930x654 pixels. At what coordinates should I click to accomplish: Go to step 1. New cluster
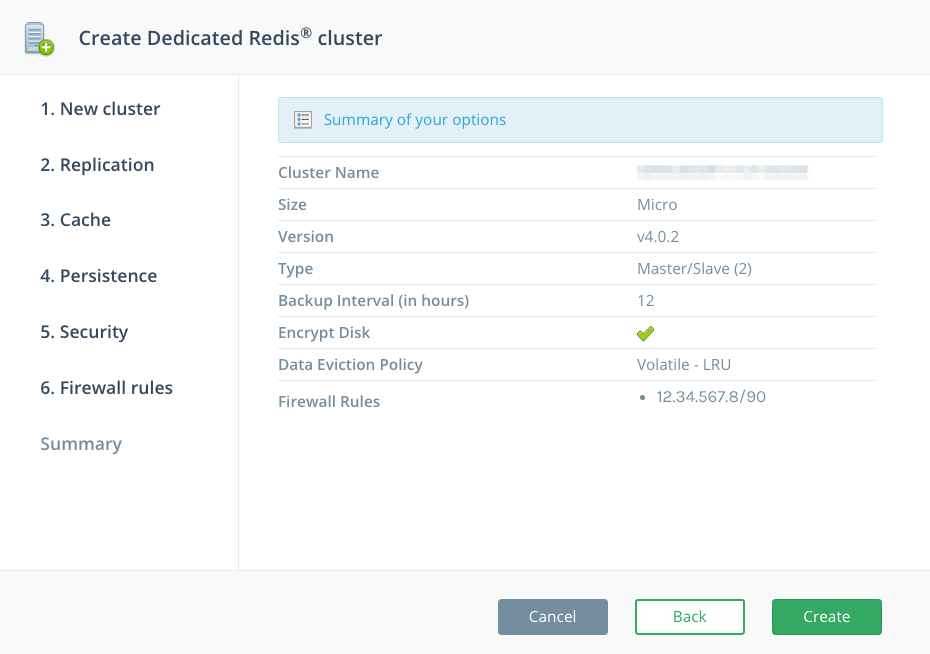(100, 109)
